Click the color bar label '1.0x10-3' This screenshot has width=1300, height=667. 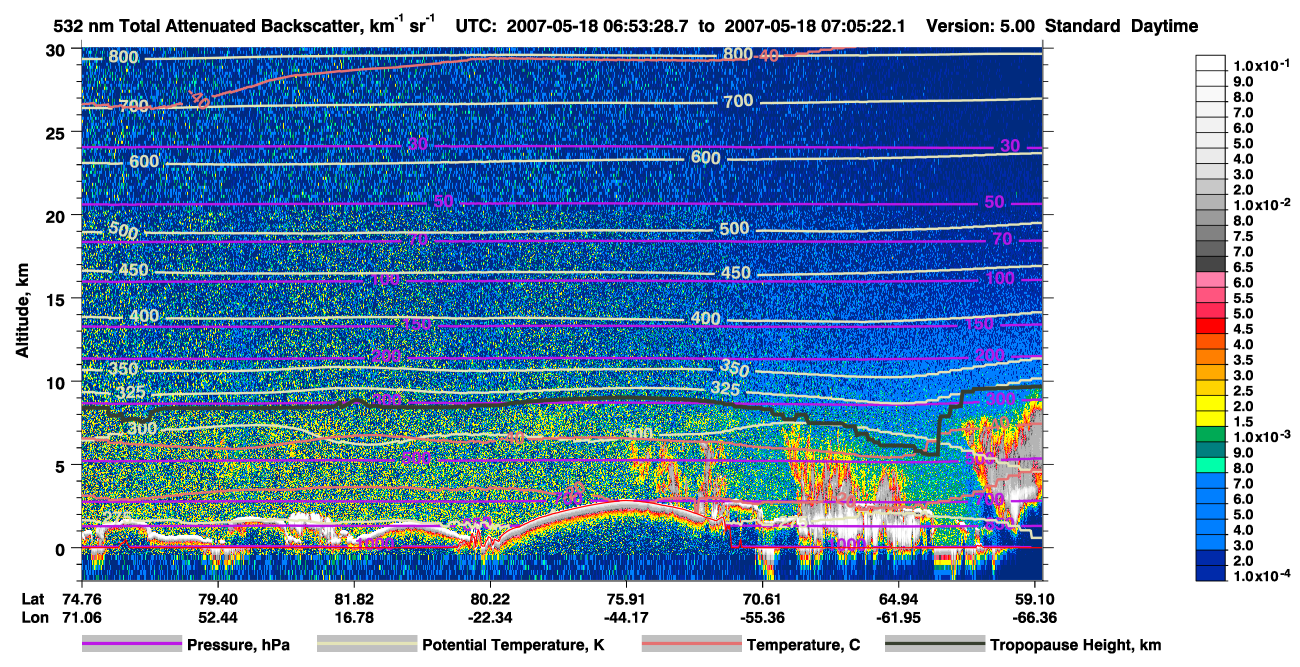tap(1264, 437)
